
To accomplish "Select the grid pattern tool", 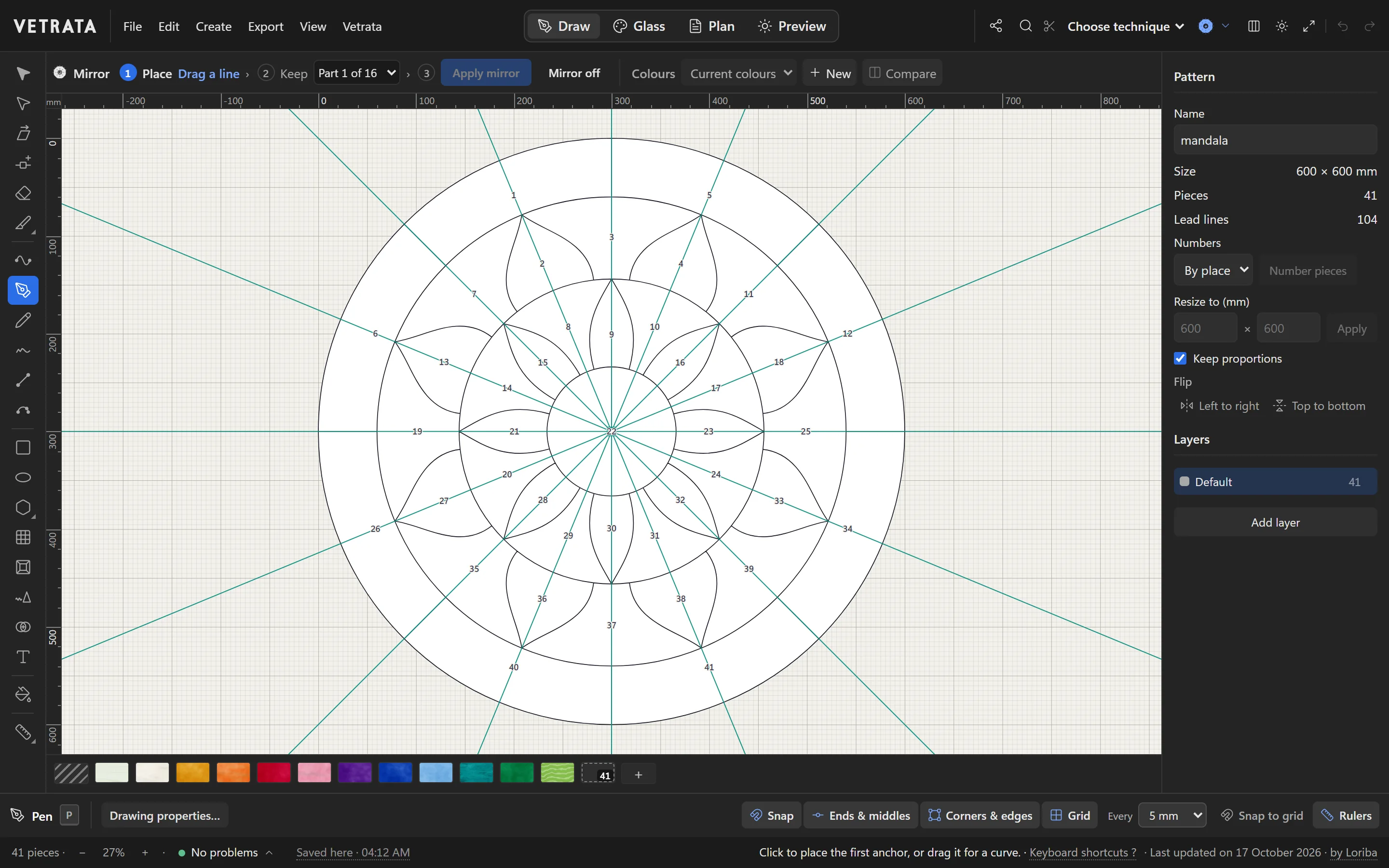I will pos(23,537).
